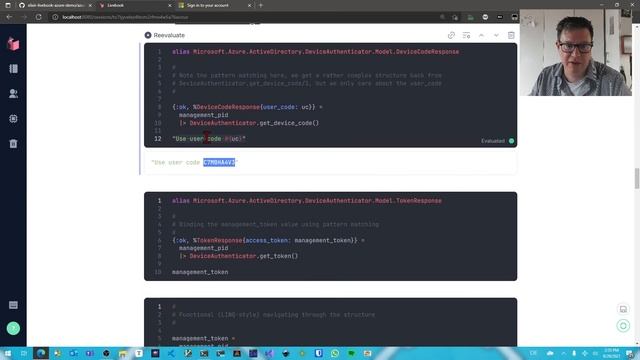640x360 pixels.
Task: Move the cell down
Action: [496, 36]
